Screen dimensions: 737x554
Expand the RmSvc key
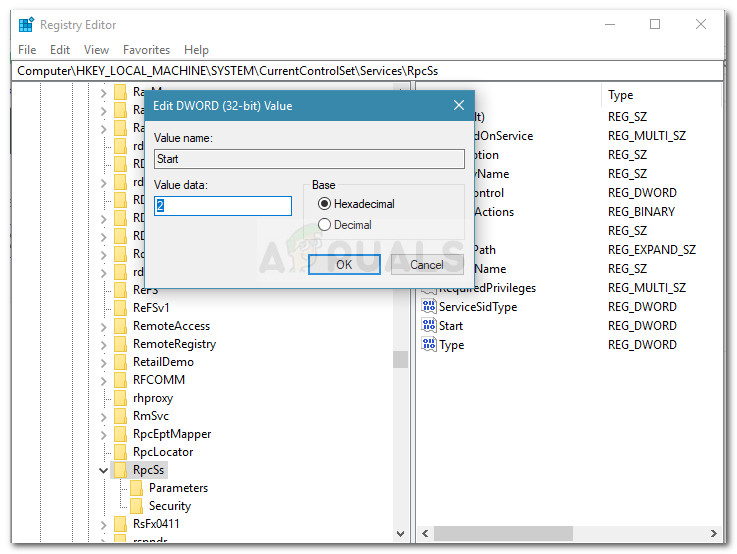(103, 417)
